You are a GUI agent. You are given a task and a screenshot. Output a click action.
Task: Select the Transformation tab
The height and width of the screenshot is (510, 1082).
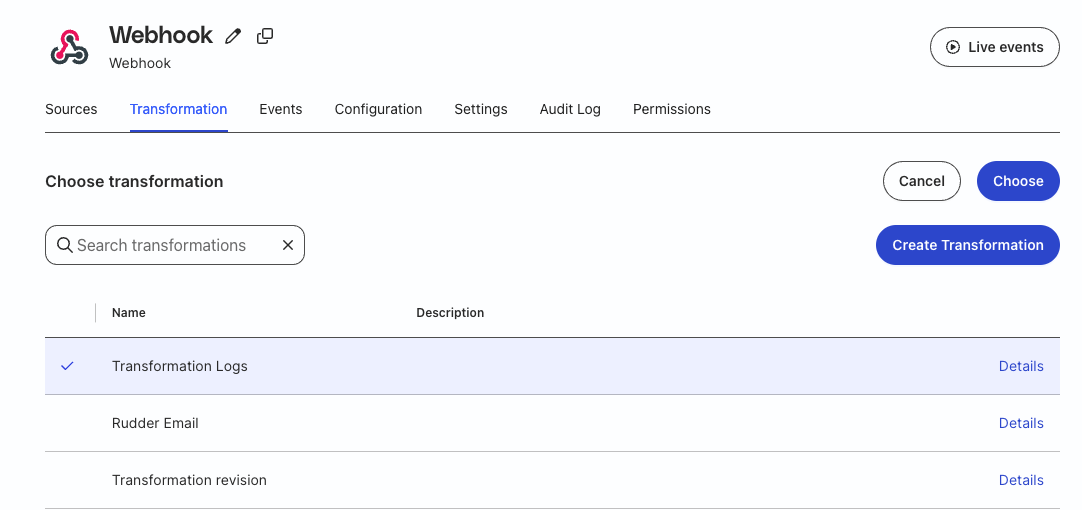(x=179, y=109)
